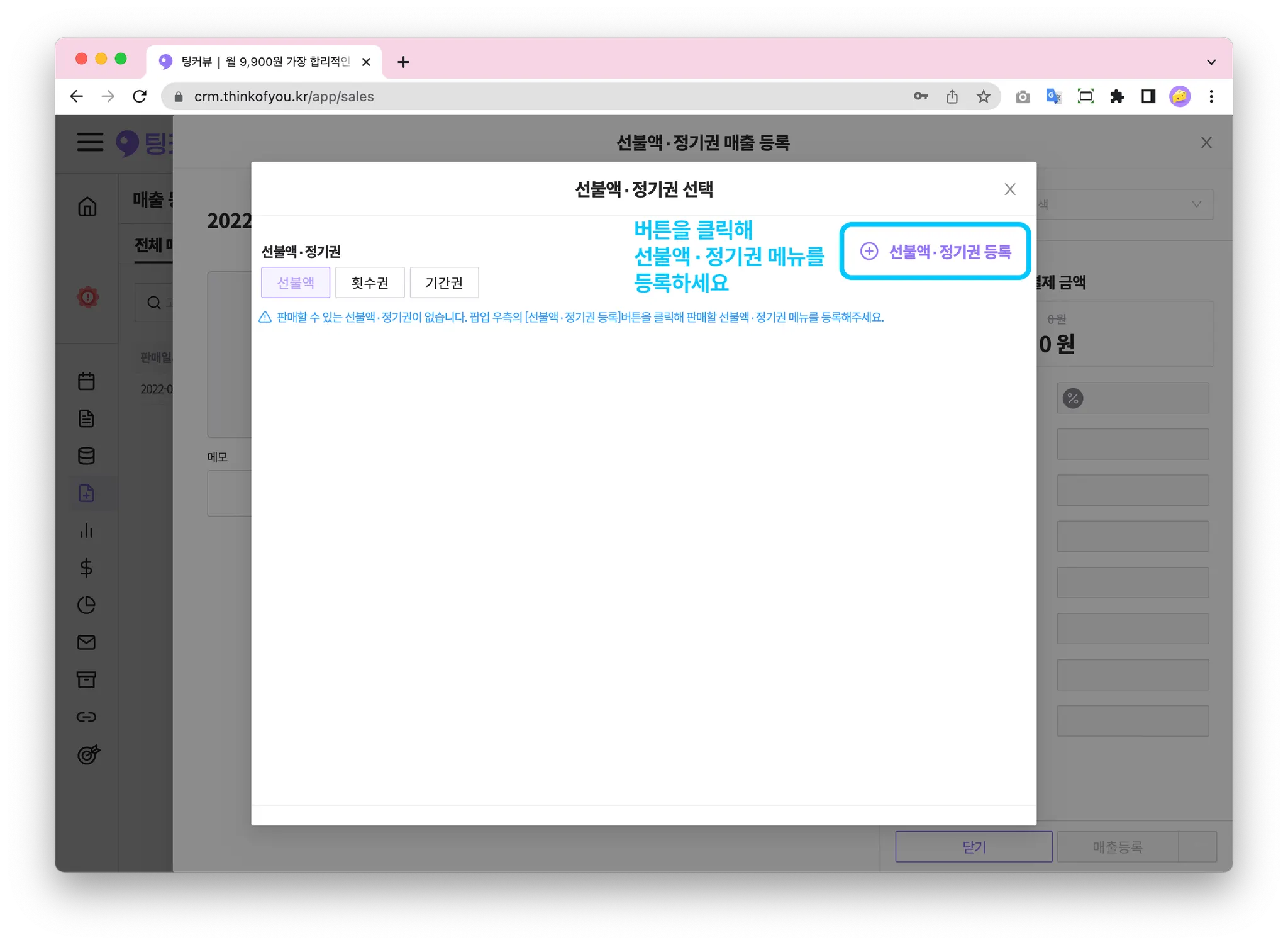Click the home icon in sidebar
This screenshot has width=1288, height=945.
(87, 206)
